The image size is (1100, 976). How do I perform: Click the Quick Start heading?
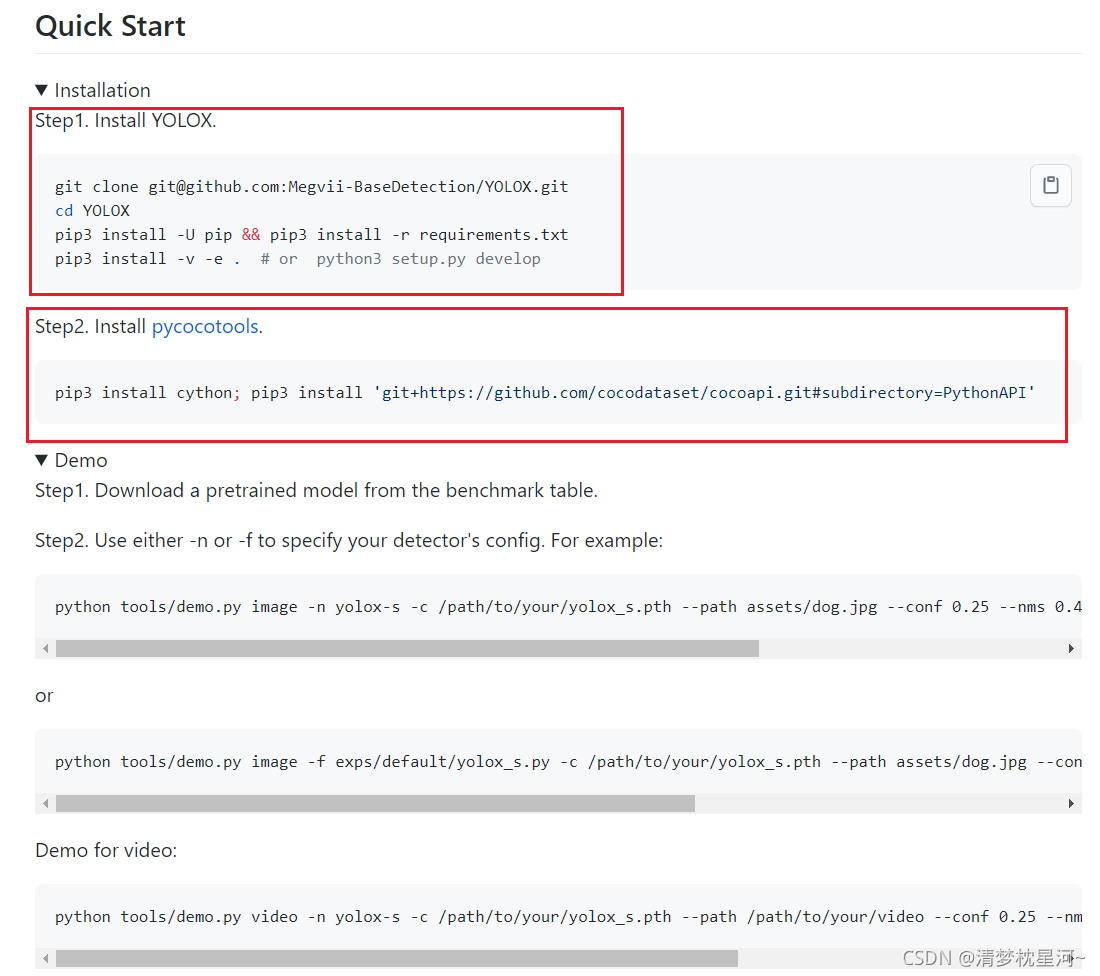click(110, 26)
